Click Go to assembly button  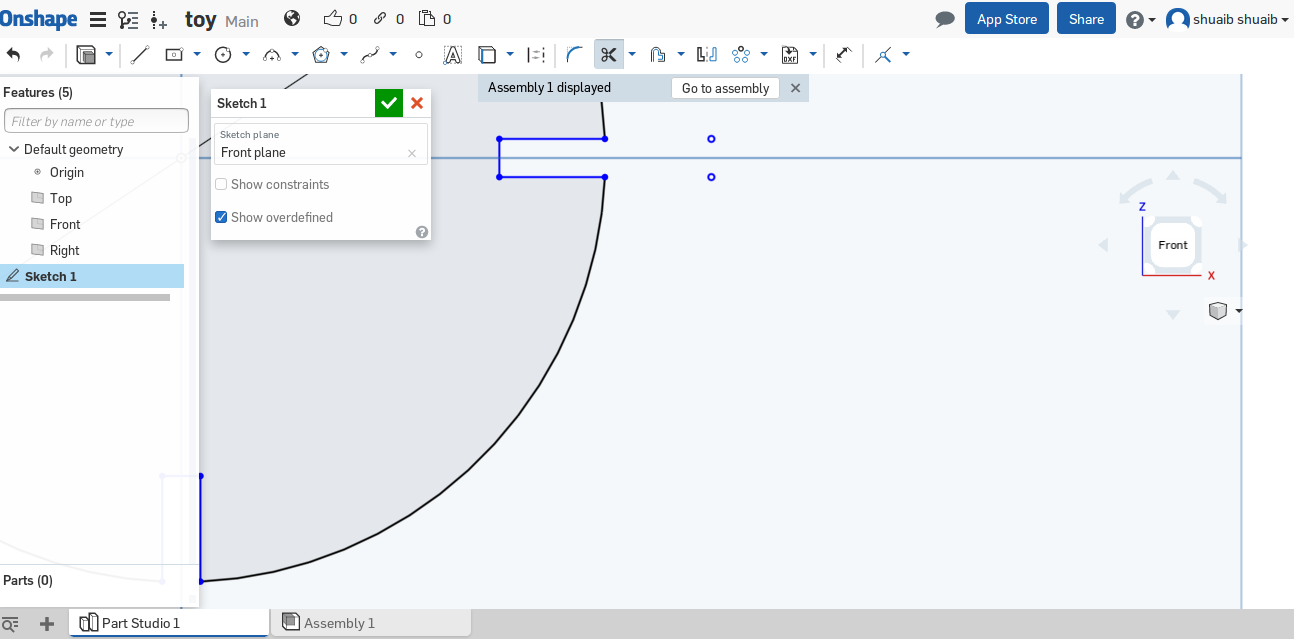(x=725, y=88)
